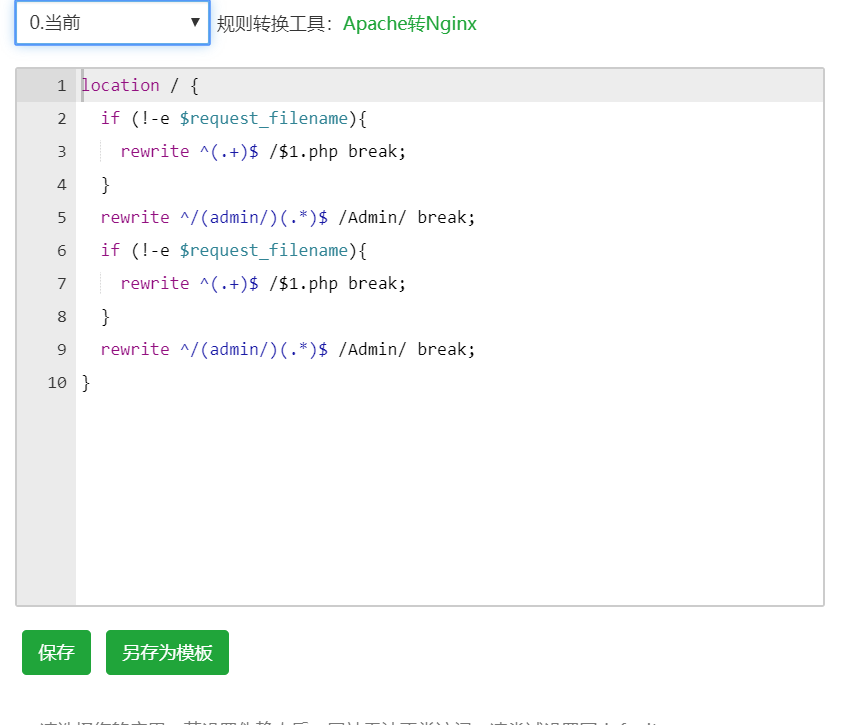Viewport: 868px width, 725px height.
Task: Click line number 1 in the gutter
Action: click(x=61, y=86)
